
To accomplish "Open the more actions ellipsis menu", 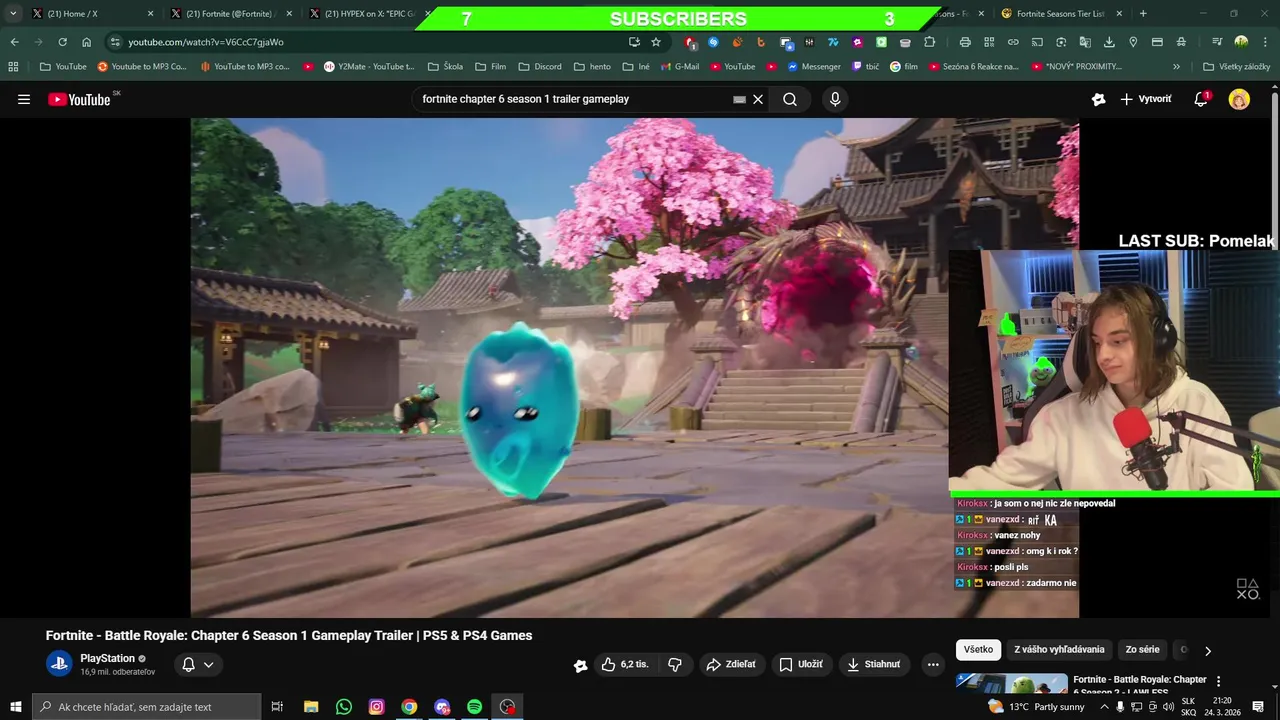I will click(933, 664).
